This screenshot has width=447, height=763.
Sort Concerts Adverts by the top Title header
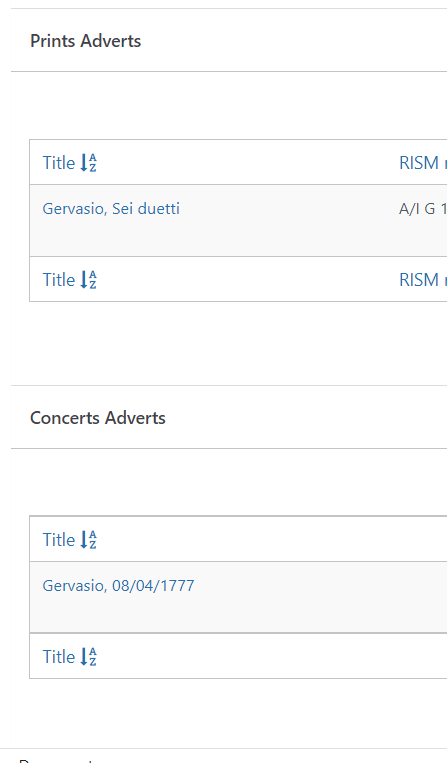pyautogui.click(x=58, y=540)
